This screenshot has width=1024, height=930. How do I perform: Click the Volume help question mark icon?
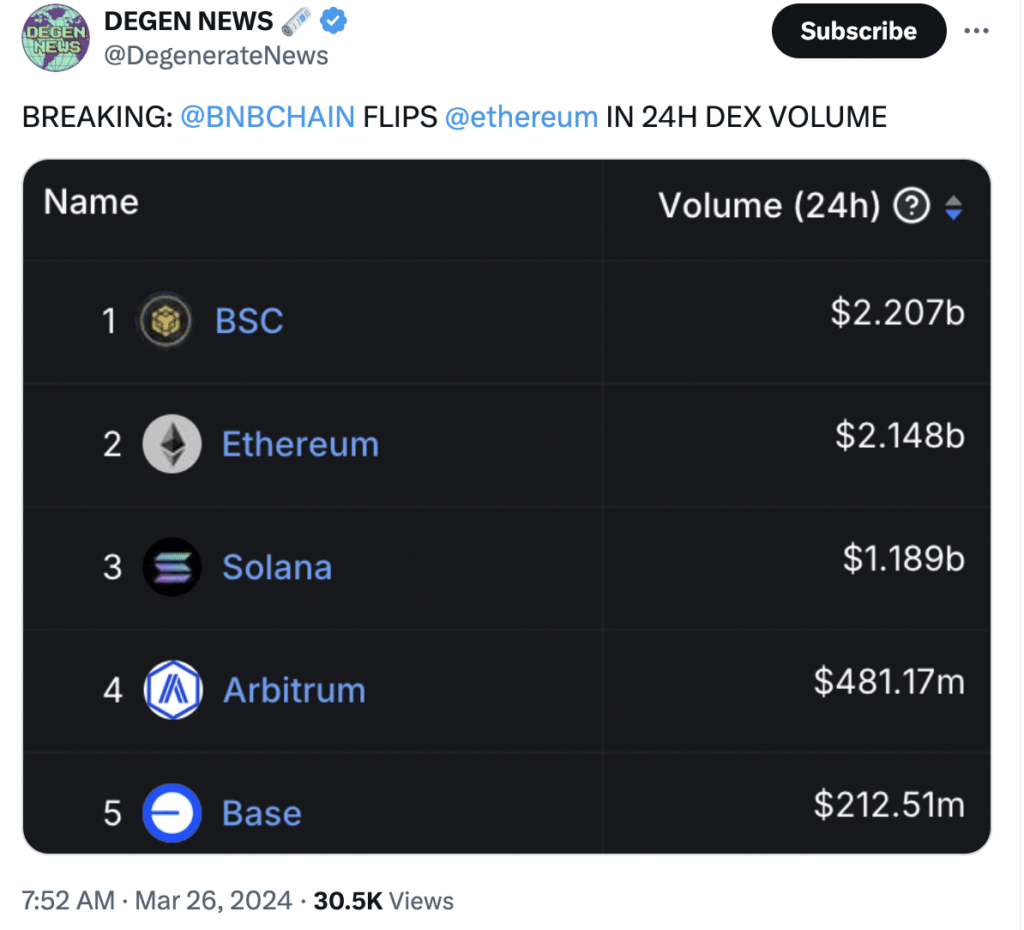pyautogui.click(x=910, y=207)
